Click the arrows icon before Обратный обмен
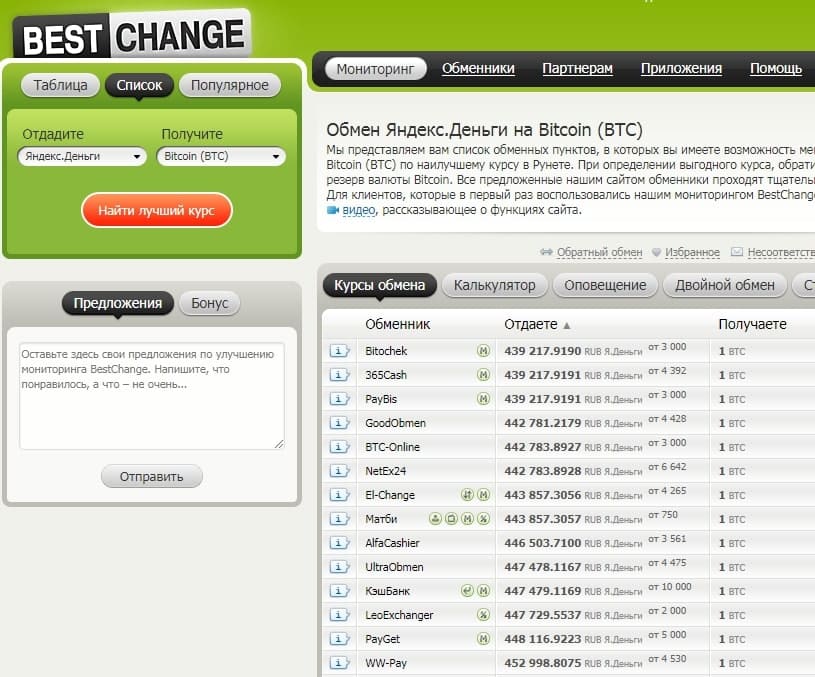 click(x=546, y=253)
